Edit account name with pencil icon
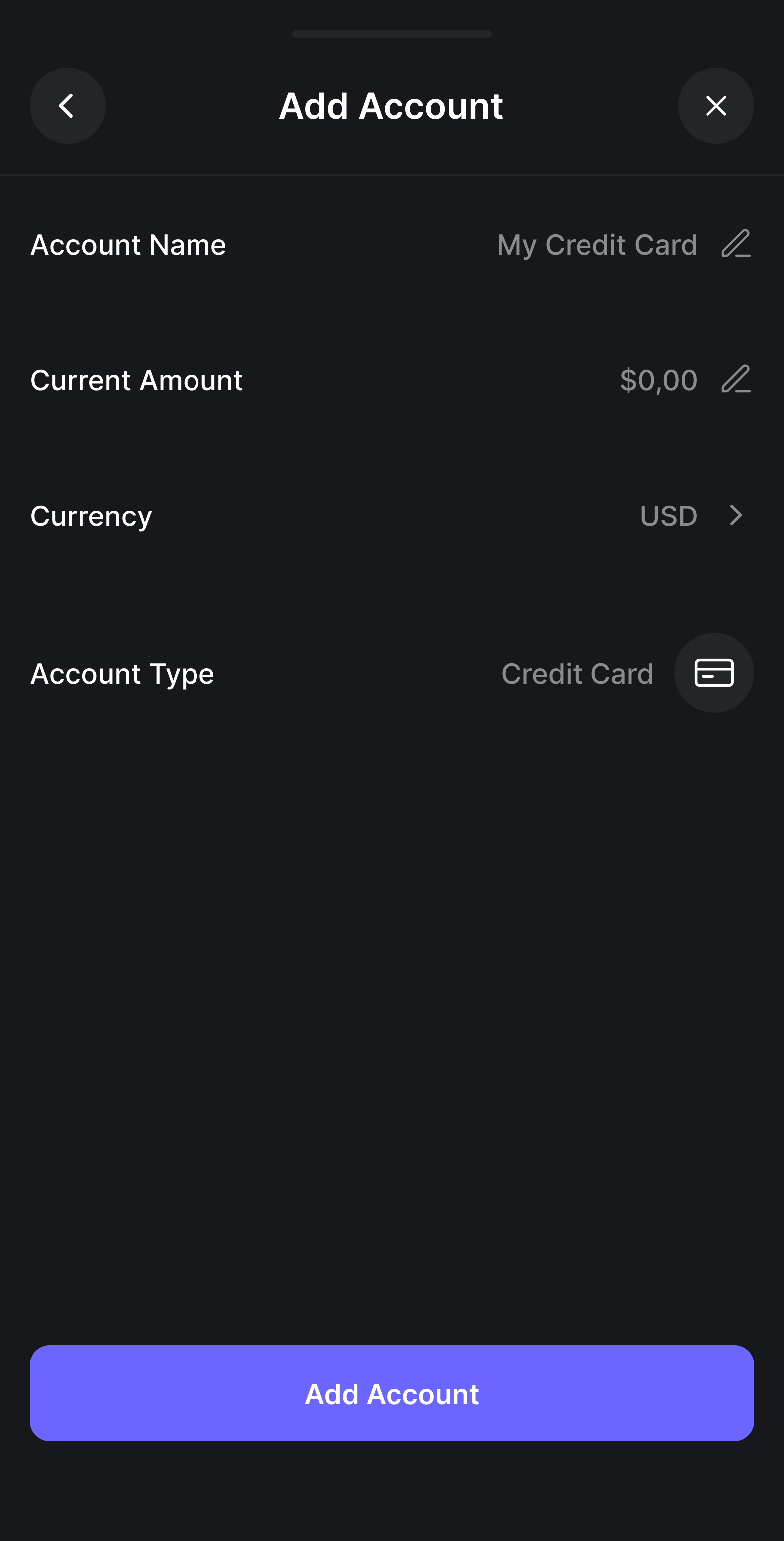Viewport: 784px width, 1541px height. click(x=736, y=244)
